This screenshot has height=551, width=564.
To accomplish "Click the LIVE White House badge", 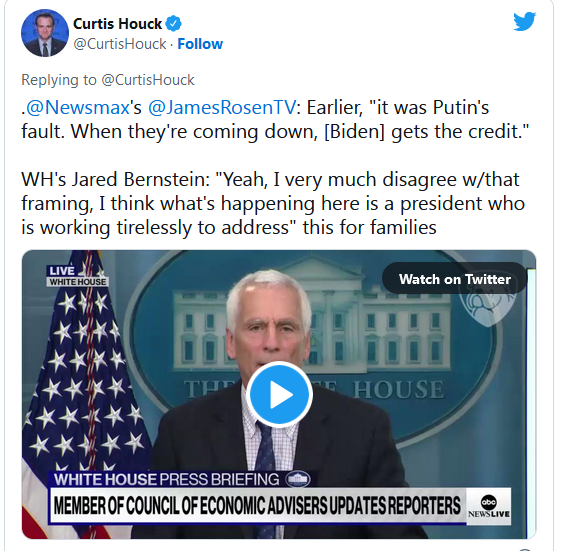I will click(x=77, y=276).
